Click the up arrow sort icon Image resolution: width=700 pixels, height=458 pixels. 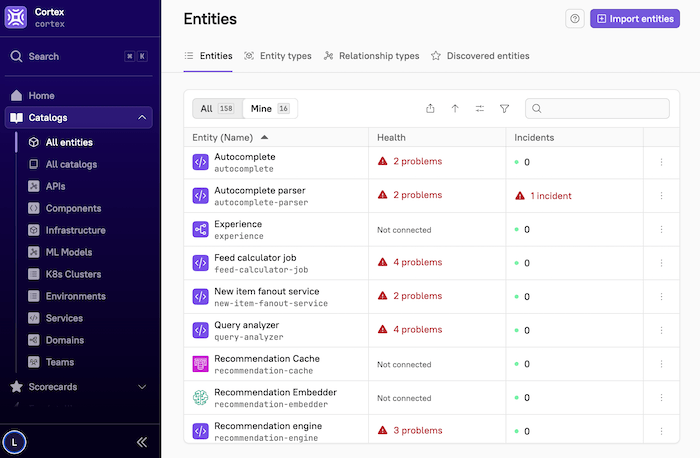pos(455,108)
